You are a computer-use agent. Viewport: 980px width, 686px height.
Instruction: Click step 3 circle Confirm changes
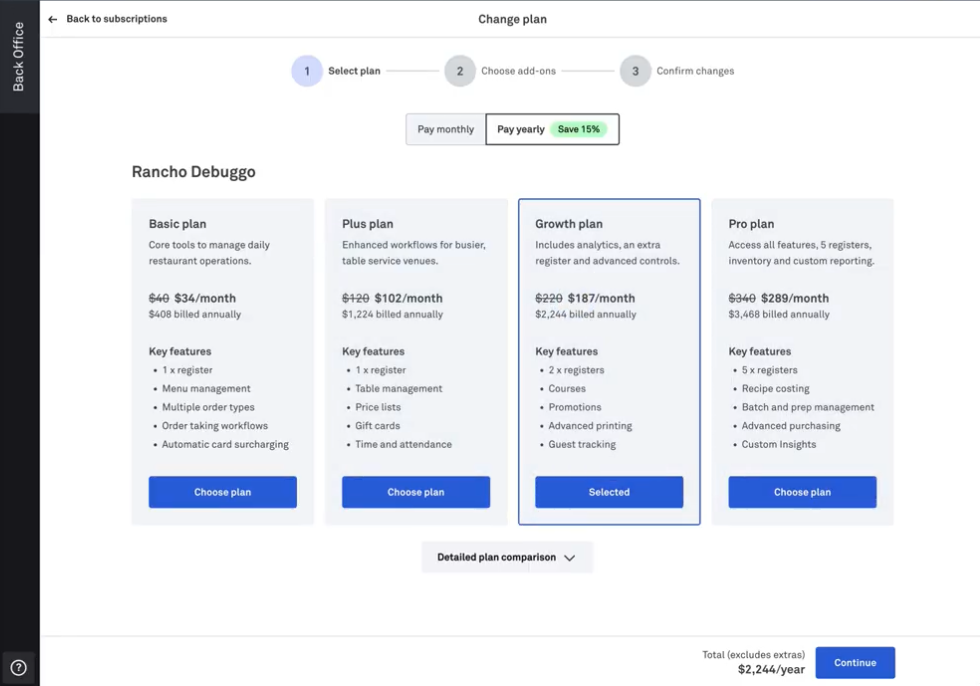(x=635, y=71)
